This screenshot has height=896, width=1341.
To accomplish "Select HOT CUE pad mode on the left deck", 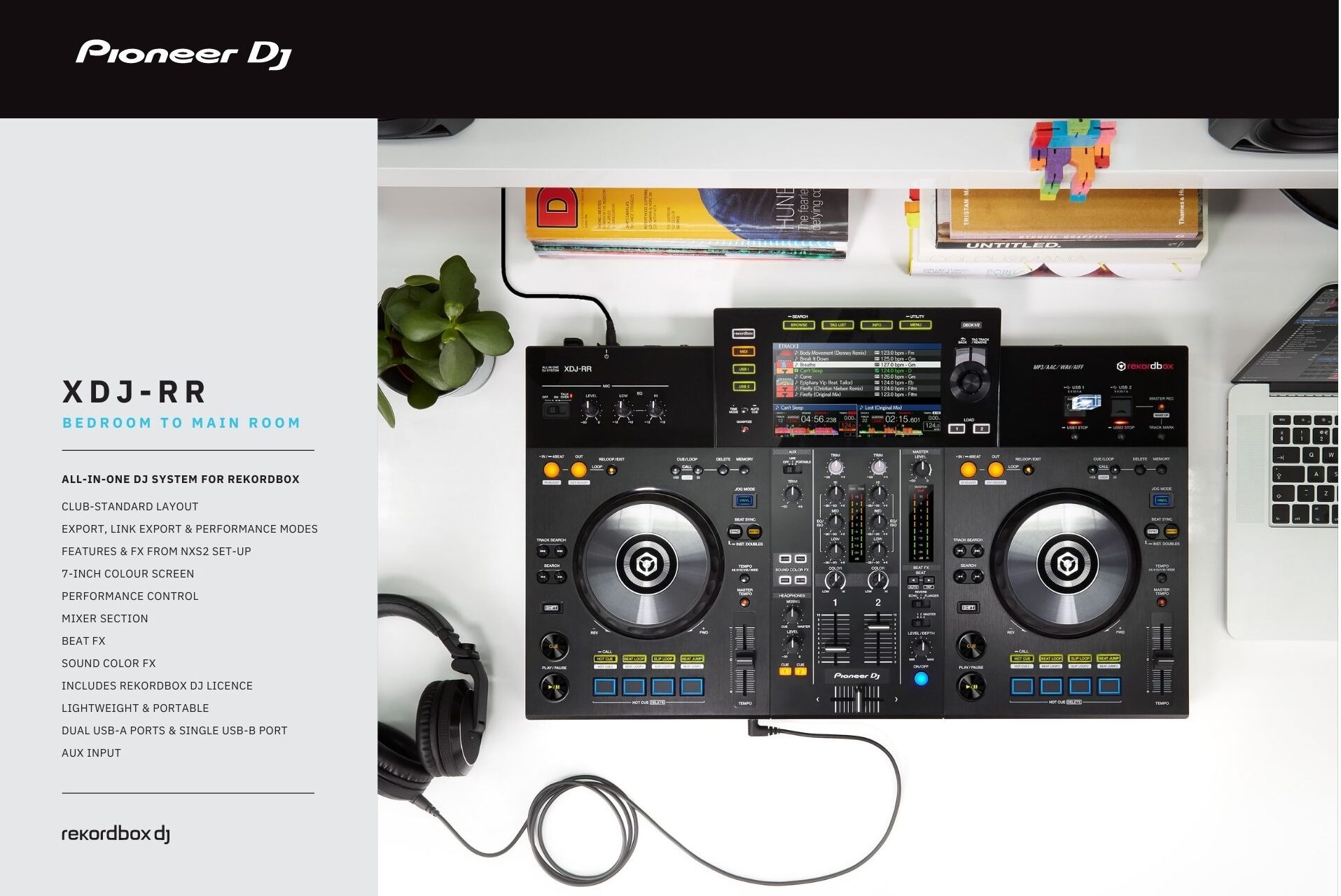I will coord(605,659).
